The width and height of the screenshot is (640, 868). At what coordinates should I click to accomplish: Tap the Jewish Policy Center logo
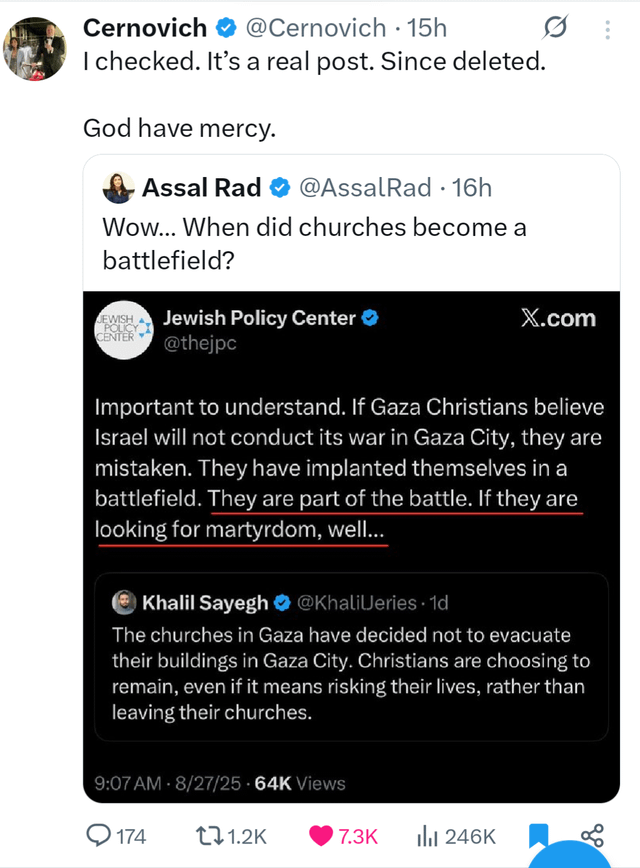(122, 329)
